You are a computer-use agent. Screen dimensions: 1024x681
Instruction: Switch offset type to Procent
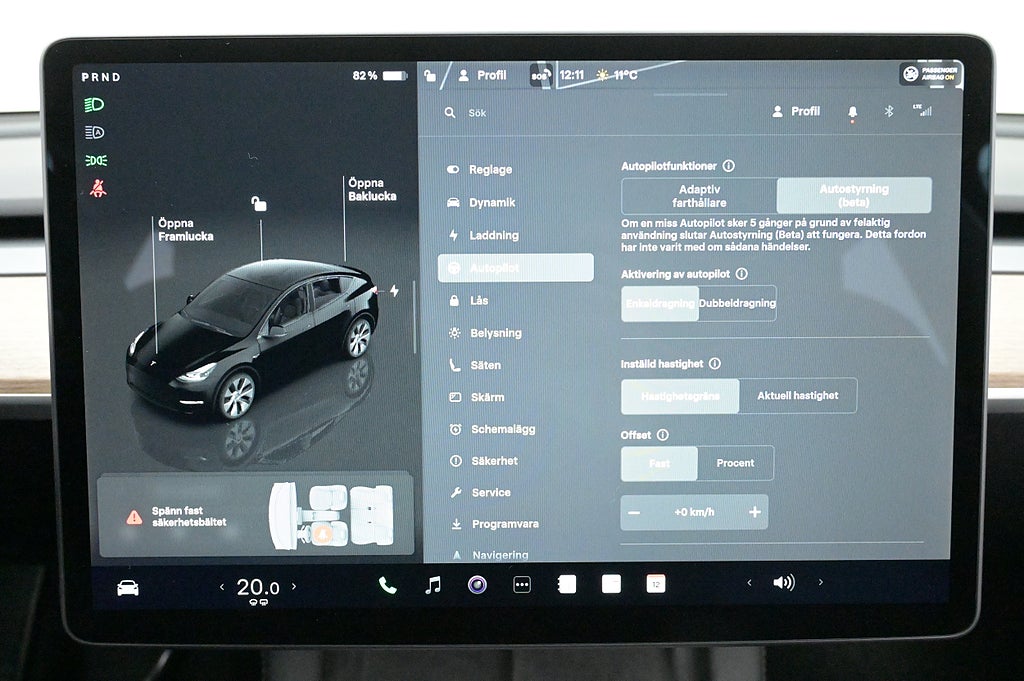pos(735,463)
